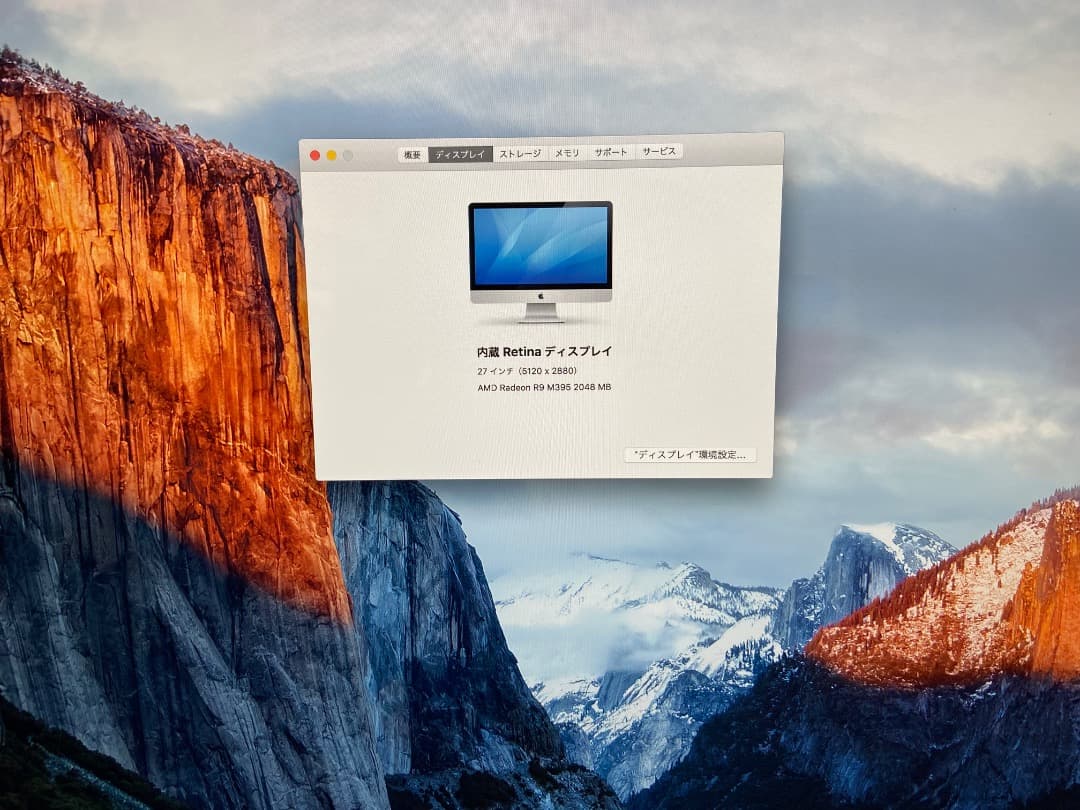Click the Apple logo on the iMac image
The height and width of the screenshot is (810, 1080).
[539, 295]
